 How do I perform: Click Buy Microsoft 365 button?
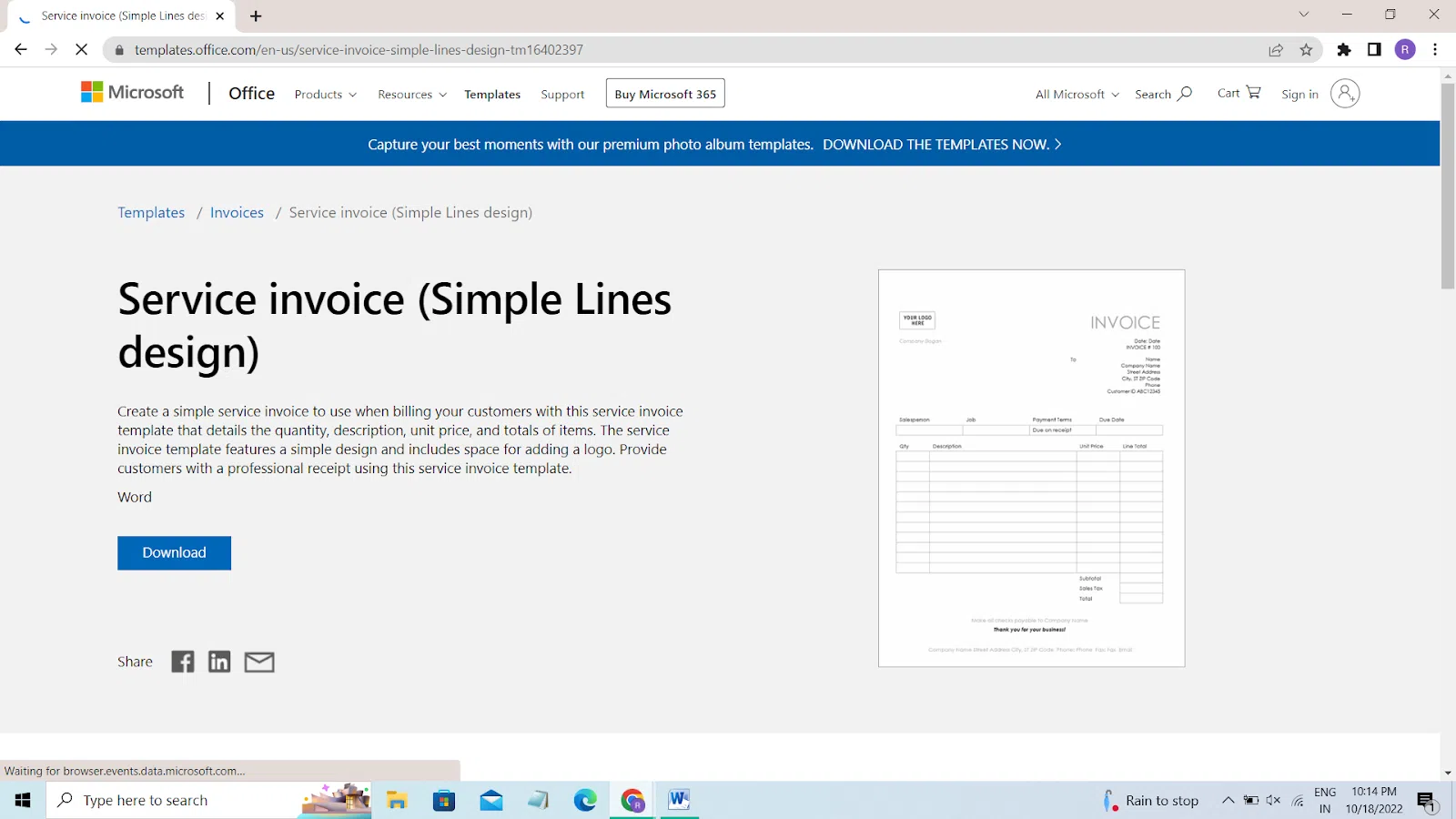click(x=665, y=94)
